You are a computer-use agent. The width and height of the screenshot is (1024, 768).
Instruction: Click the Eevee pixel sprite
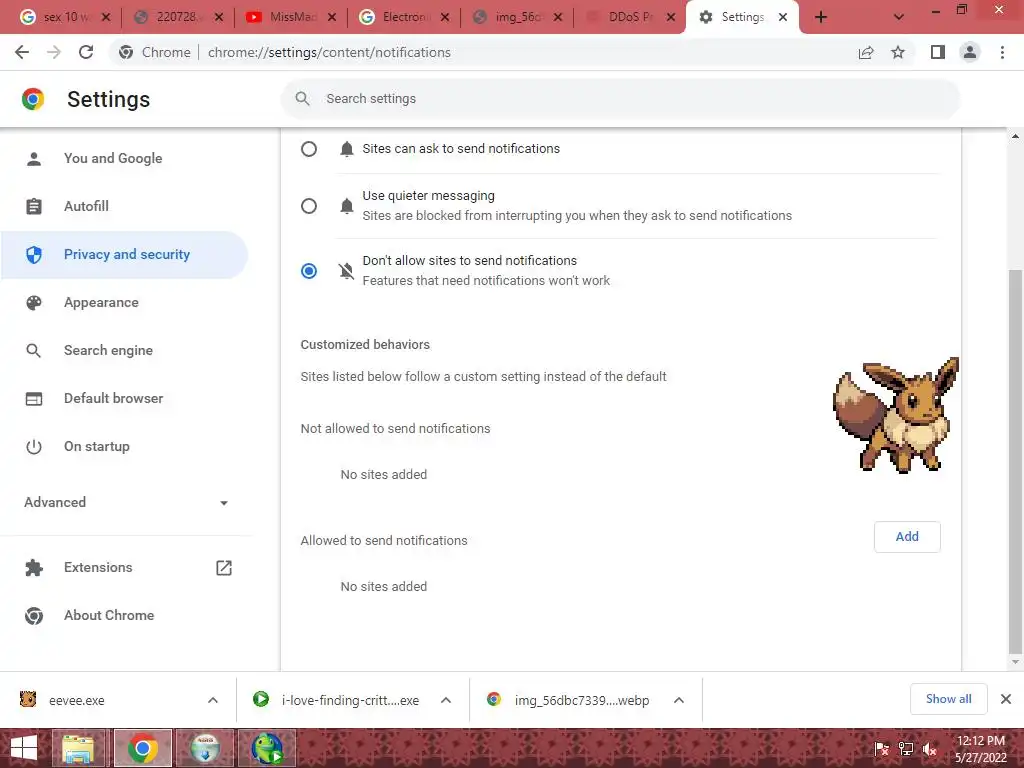[x=896, y=415]
